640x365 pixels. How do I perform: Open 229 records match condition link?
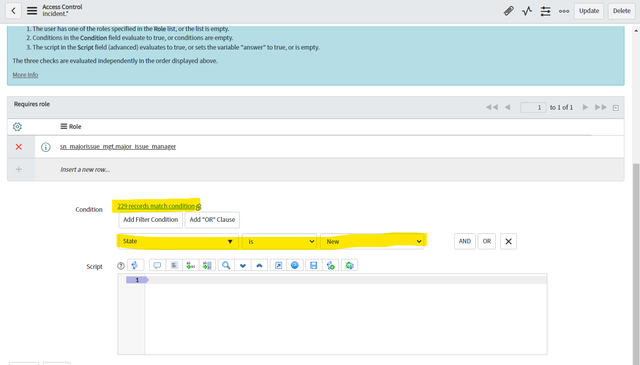[x=156, y=206]
